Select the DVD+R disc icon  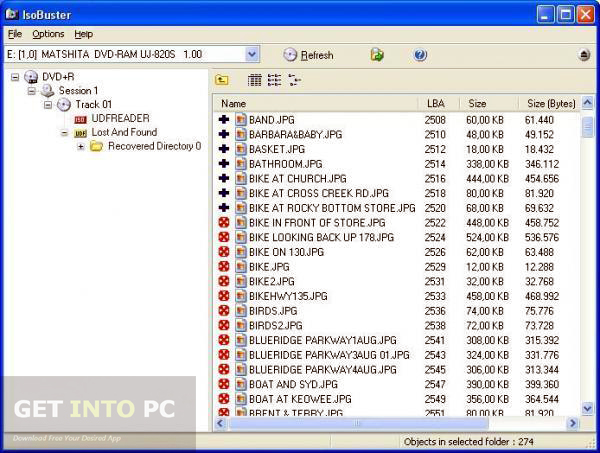pos(31,77)
